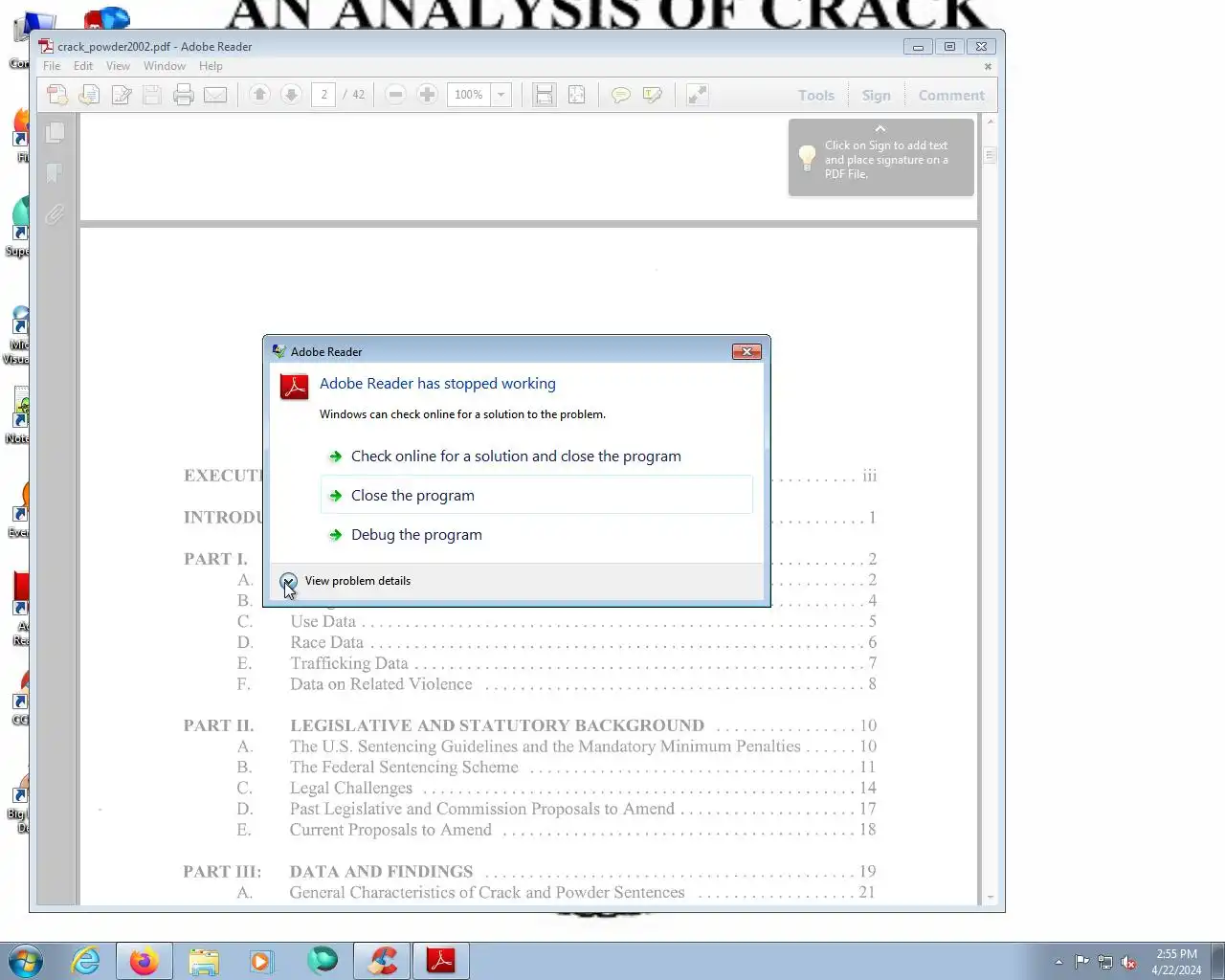Image resolution: width=1225 pixels, height=980 pixels.
Task: Show hidden tray icons arrow
Action: (x=1058, y=962)
